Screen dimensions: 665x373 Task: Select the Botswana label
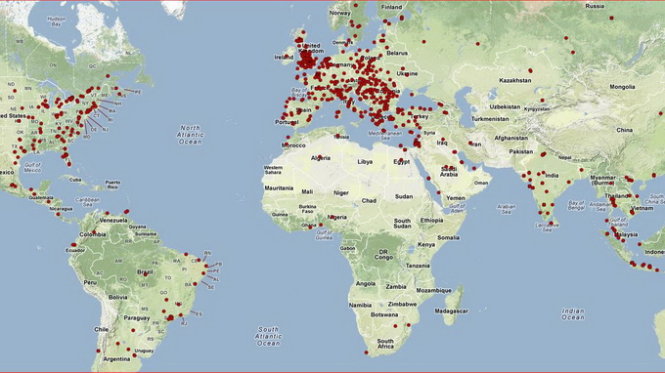[384, 315]
